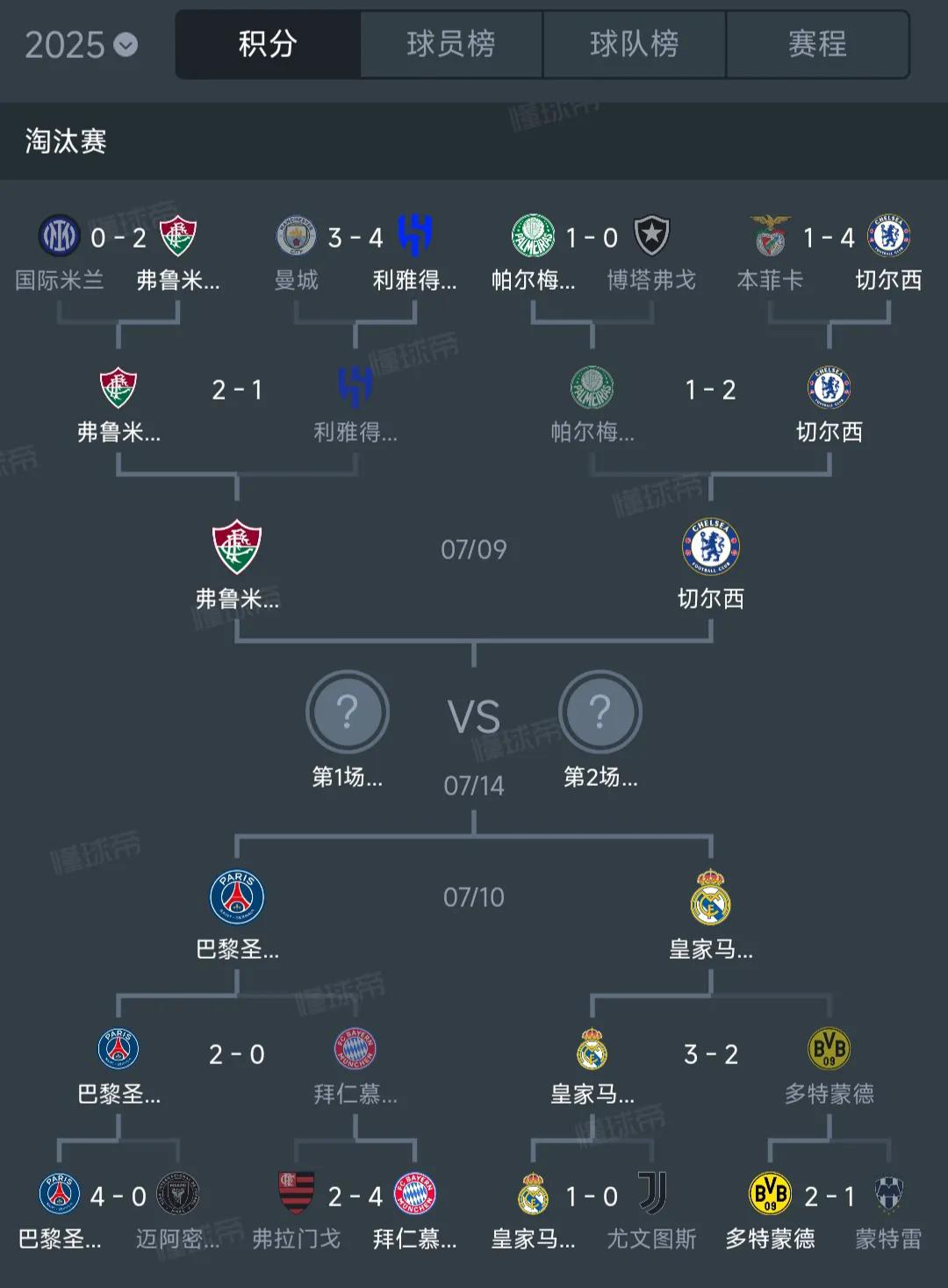
Task: Click the Flamengo crest in bottom row
Action: pyautogui.click(x=297, y=1194)
